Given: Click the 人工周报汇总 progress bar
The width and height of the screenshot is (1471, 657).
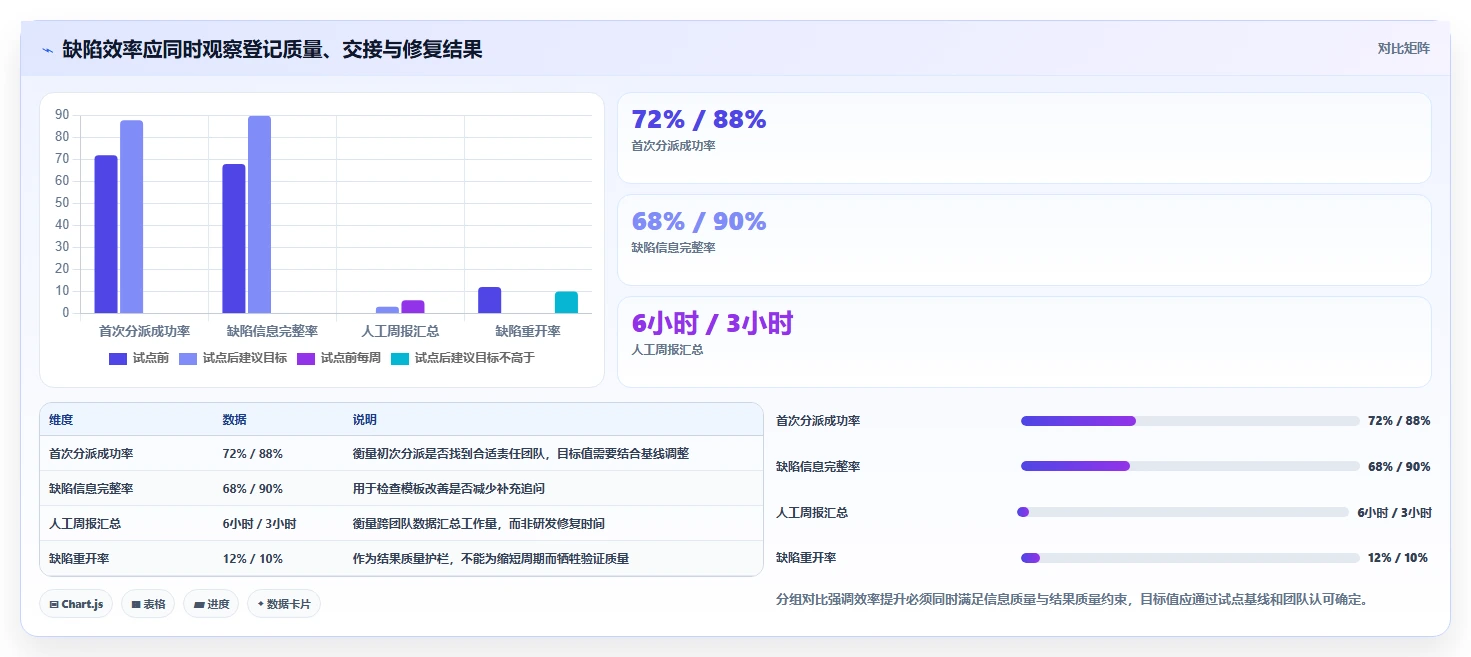Looking at the screenshot, I should 1183,512.
